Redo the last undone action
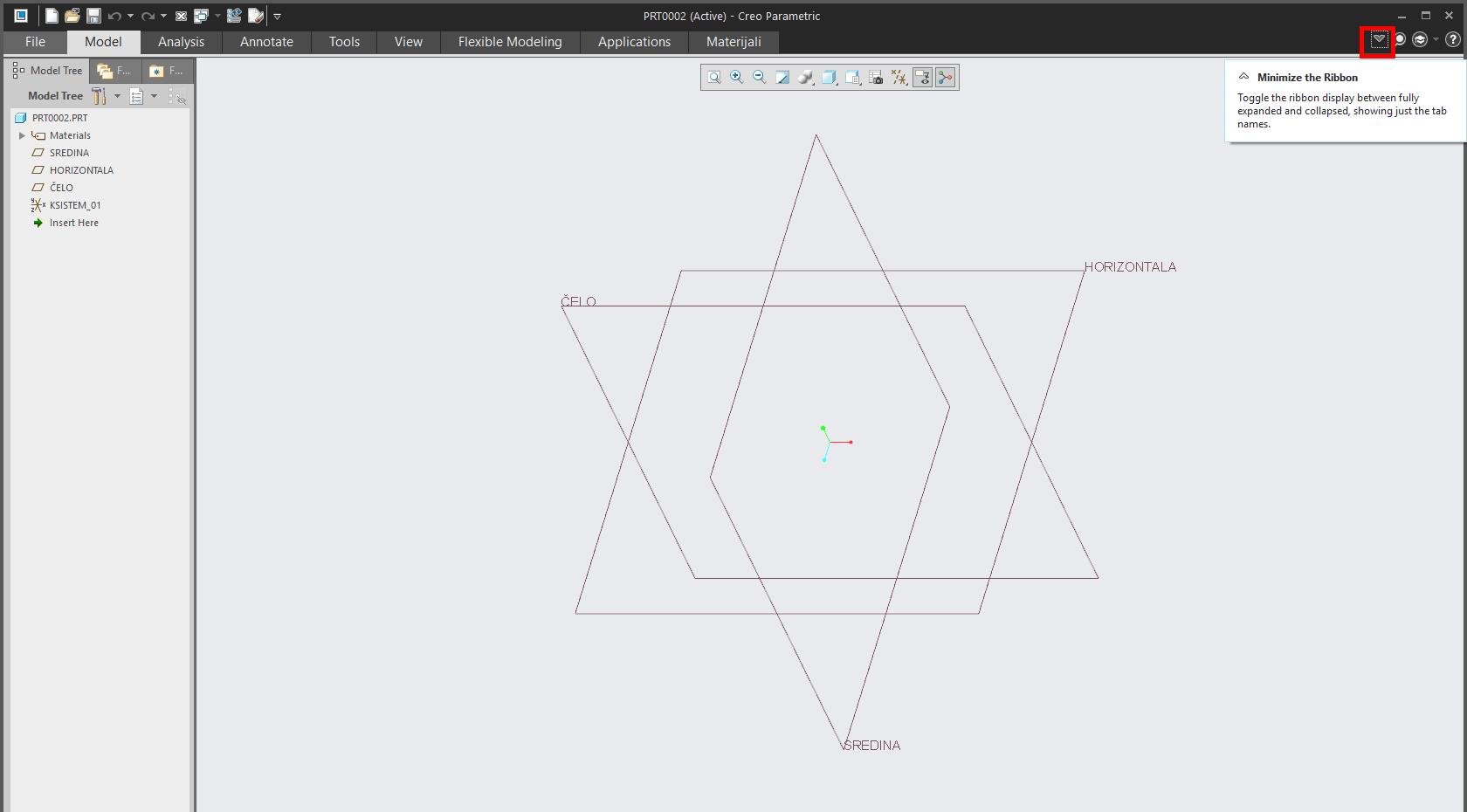1467x812 pixels. (148, 16)
